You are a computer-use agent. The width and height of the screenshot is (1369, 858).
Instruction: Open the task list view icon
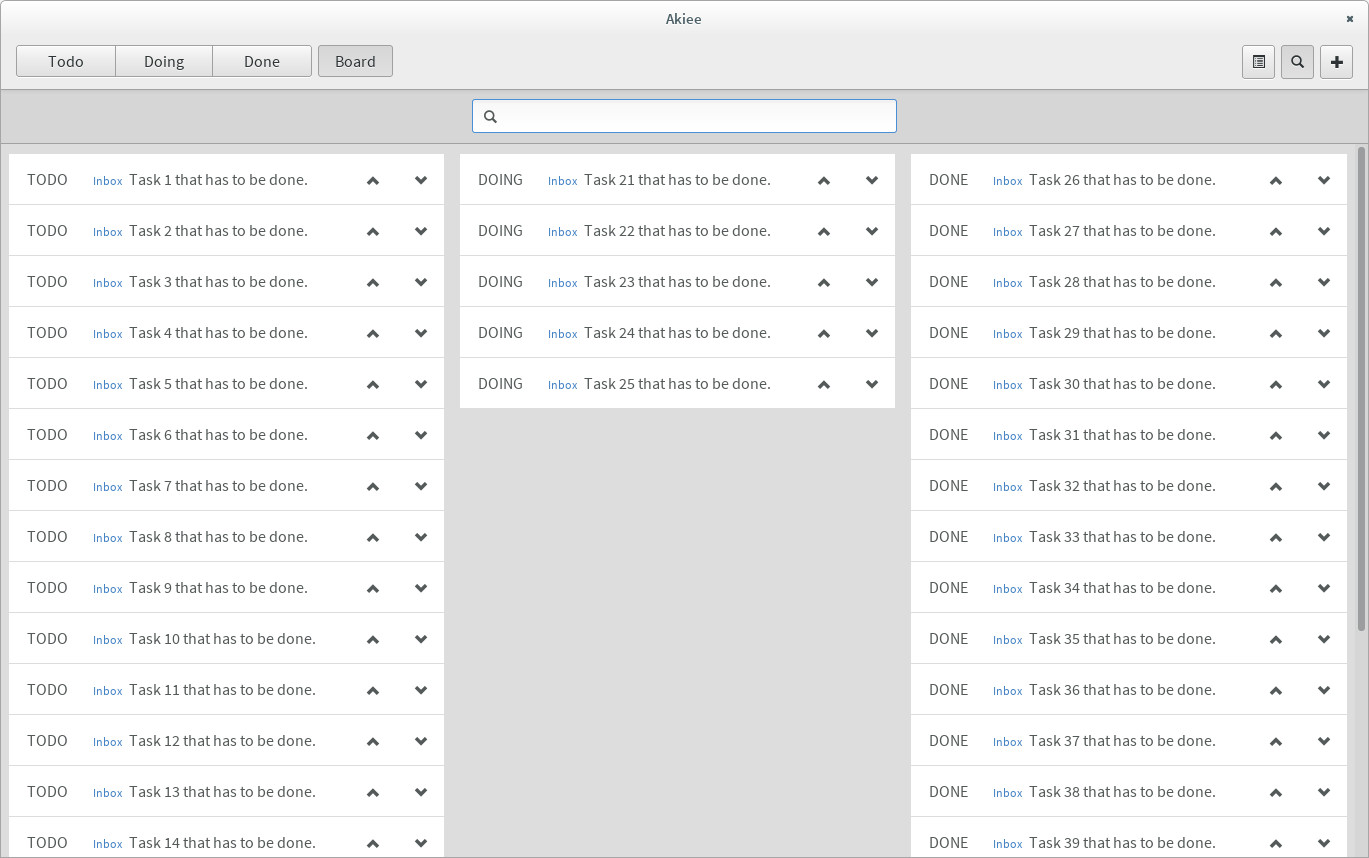[1258, 61]
